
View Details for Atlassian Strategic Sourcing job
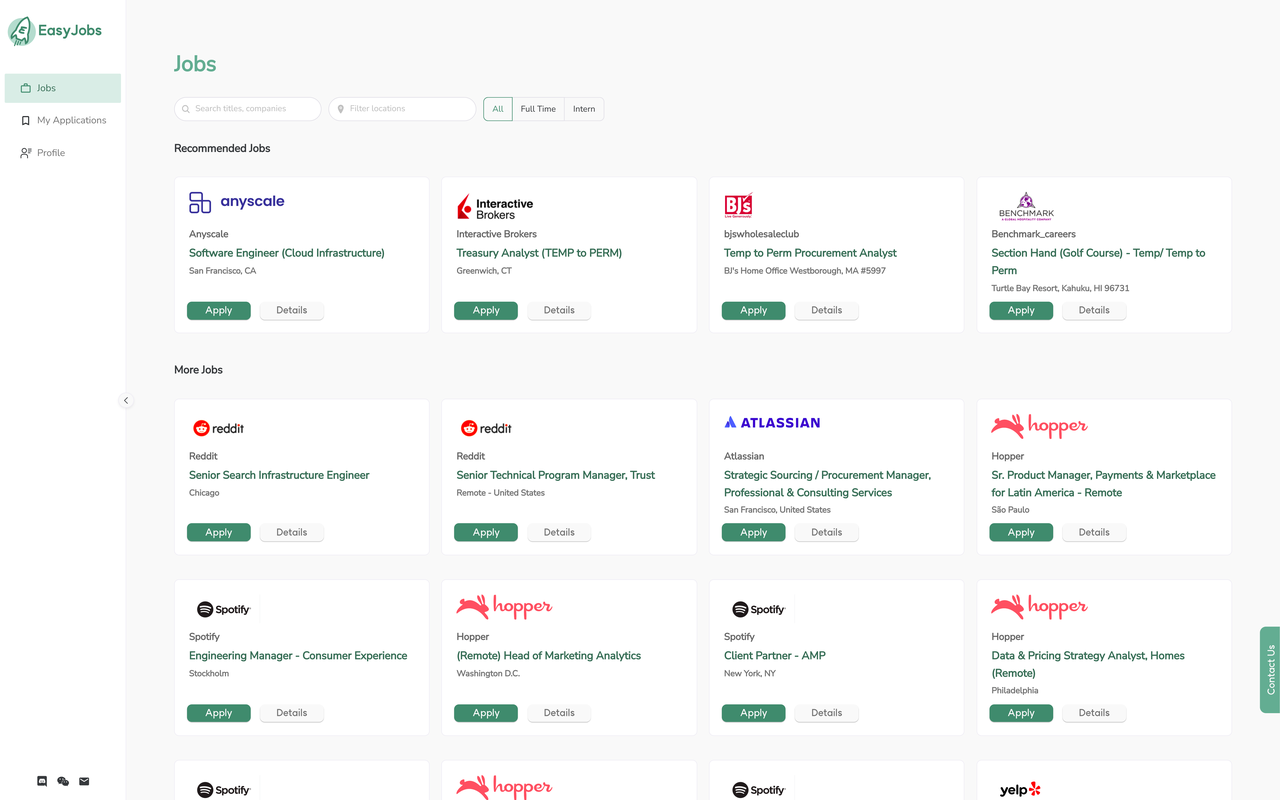tap(827, 533)
